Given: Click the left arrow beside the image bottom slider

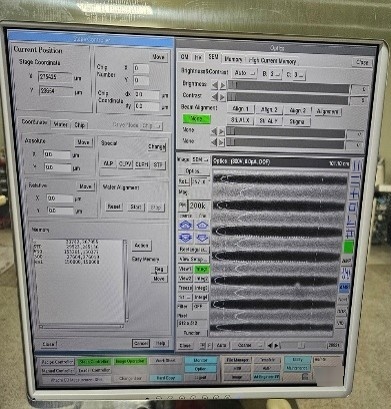Looking at the screenshot, I should click(x=270, y=346).
